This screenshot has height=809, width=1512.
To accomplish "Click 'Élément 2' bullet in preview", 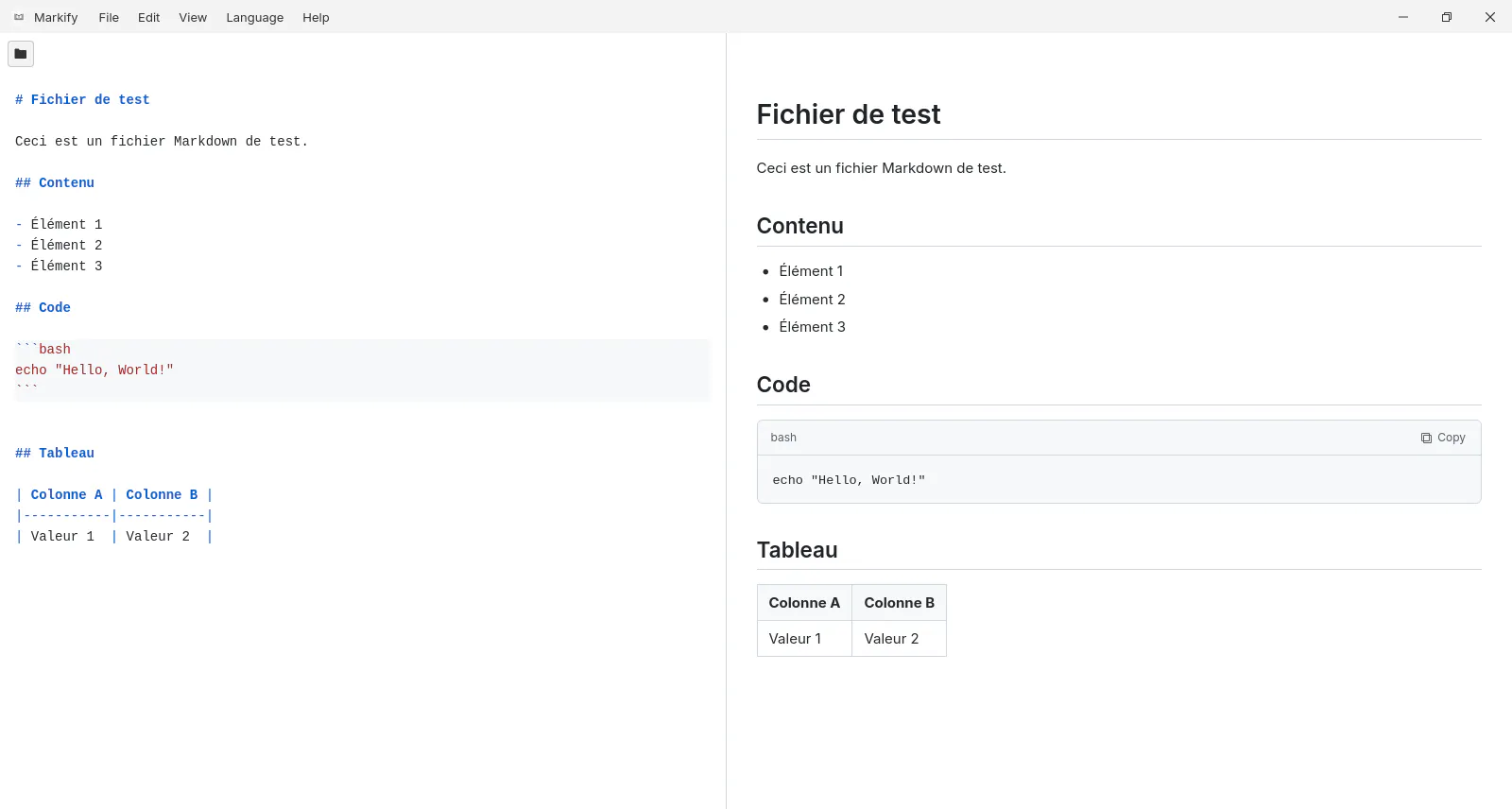I will pos(812,300).
